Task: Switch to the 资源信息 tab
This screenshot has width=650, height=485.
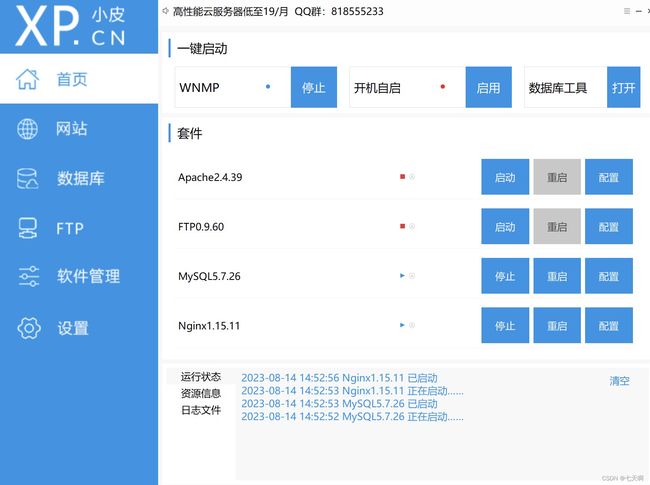Action: pos(201,393)
